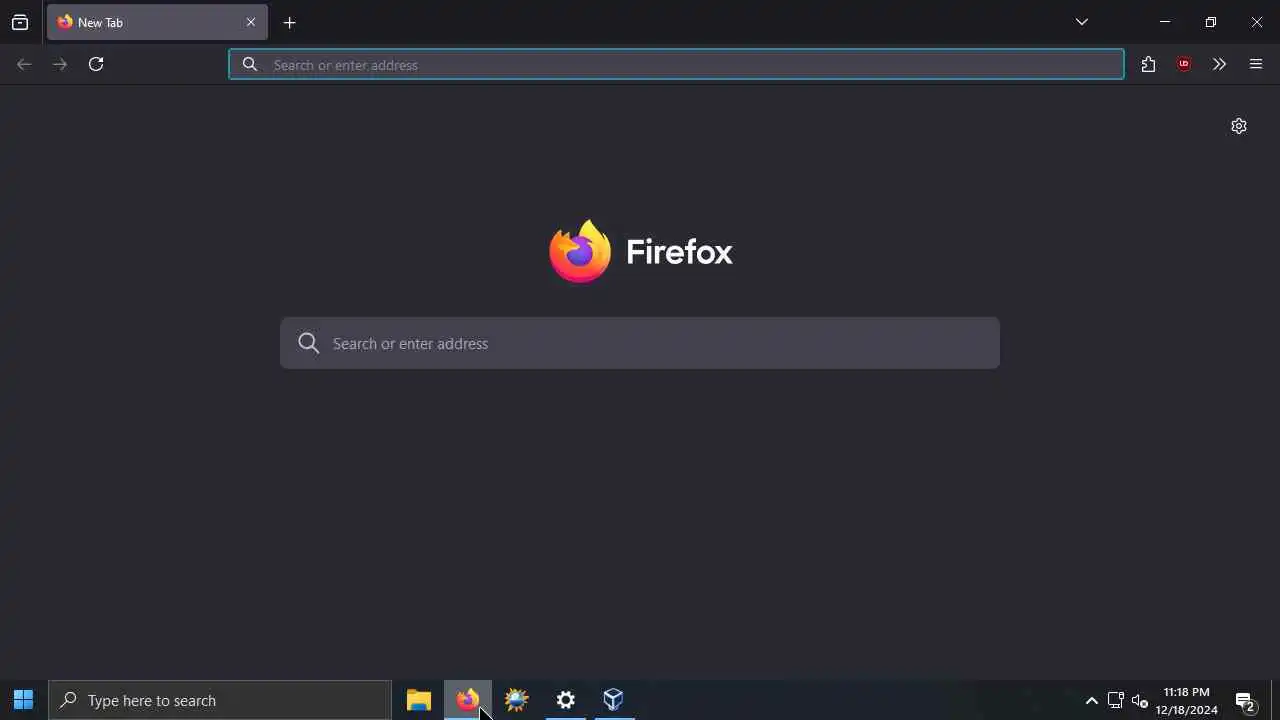Click the Type here to search box
This screenshot has width=1280, height=720.
tap(220, 700)
